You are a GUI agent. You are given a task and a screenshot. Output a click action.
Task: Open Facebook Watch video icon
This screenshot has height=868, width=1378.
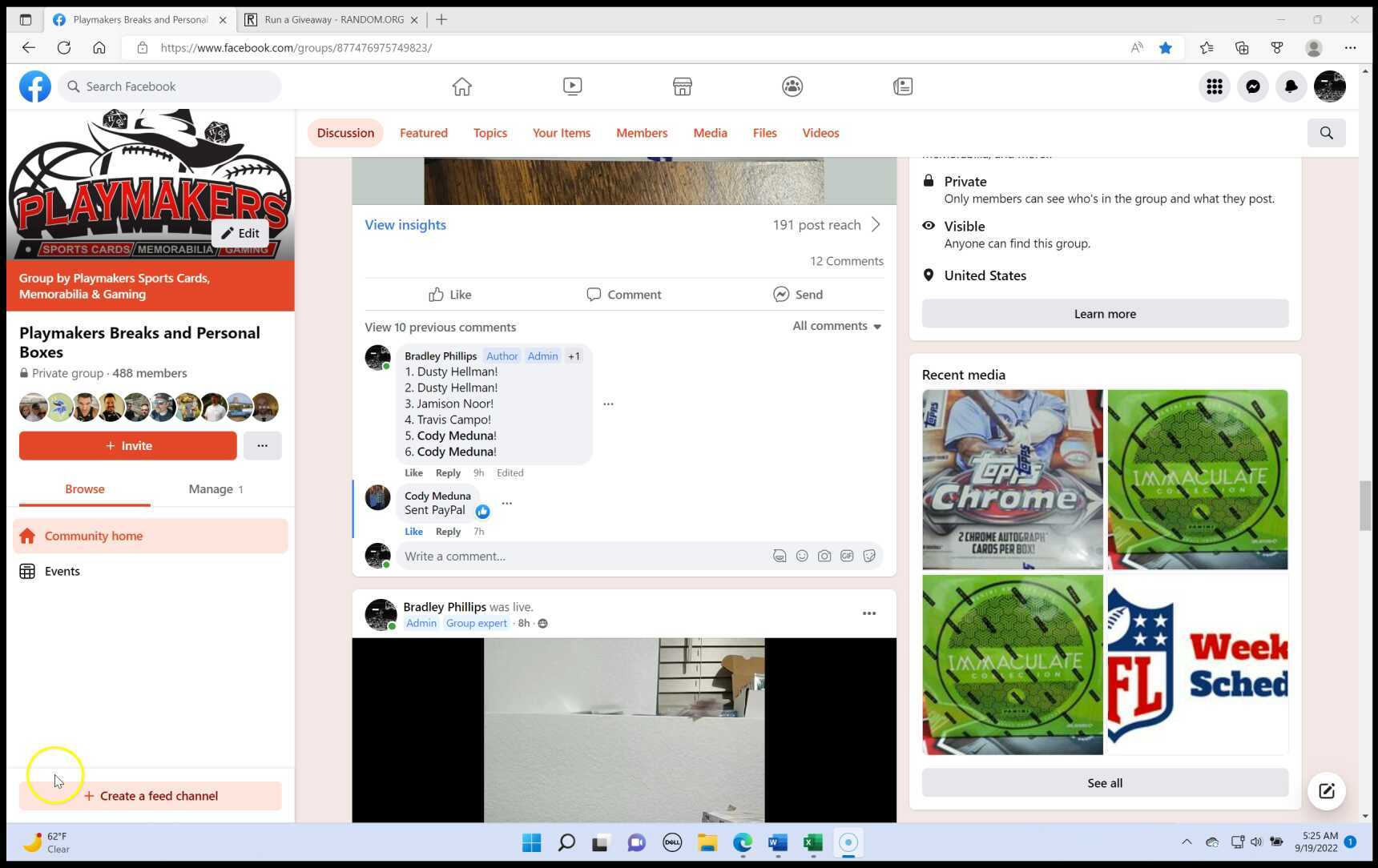(x=572, y=86)
